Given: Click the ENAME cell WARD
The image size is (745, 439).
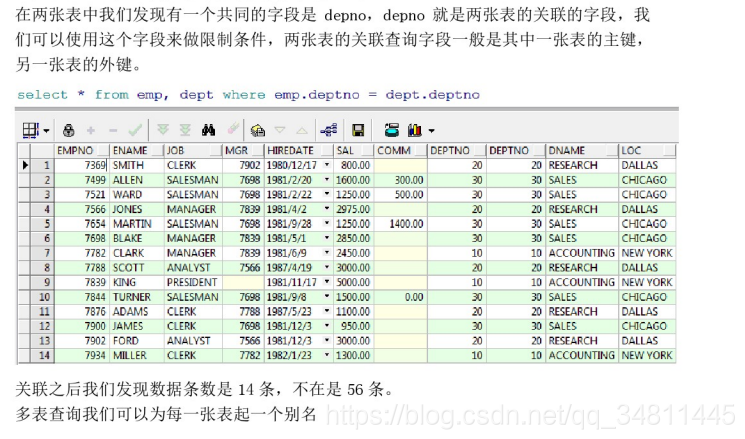Looking at the screenshot, I should click(x=137, y=194).
